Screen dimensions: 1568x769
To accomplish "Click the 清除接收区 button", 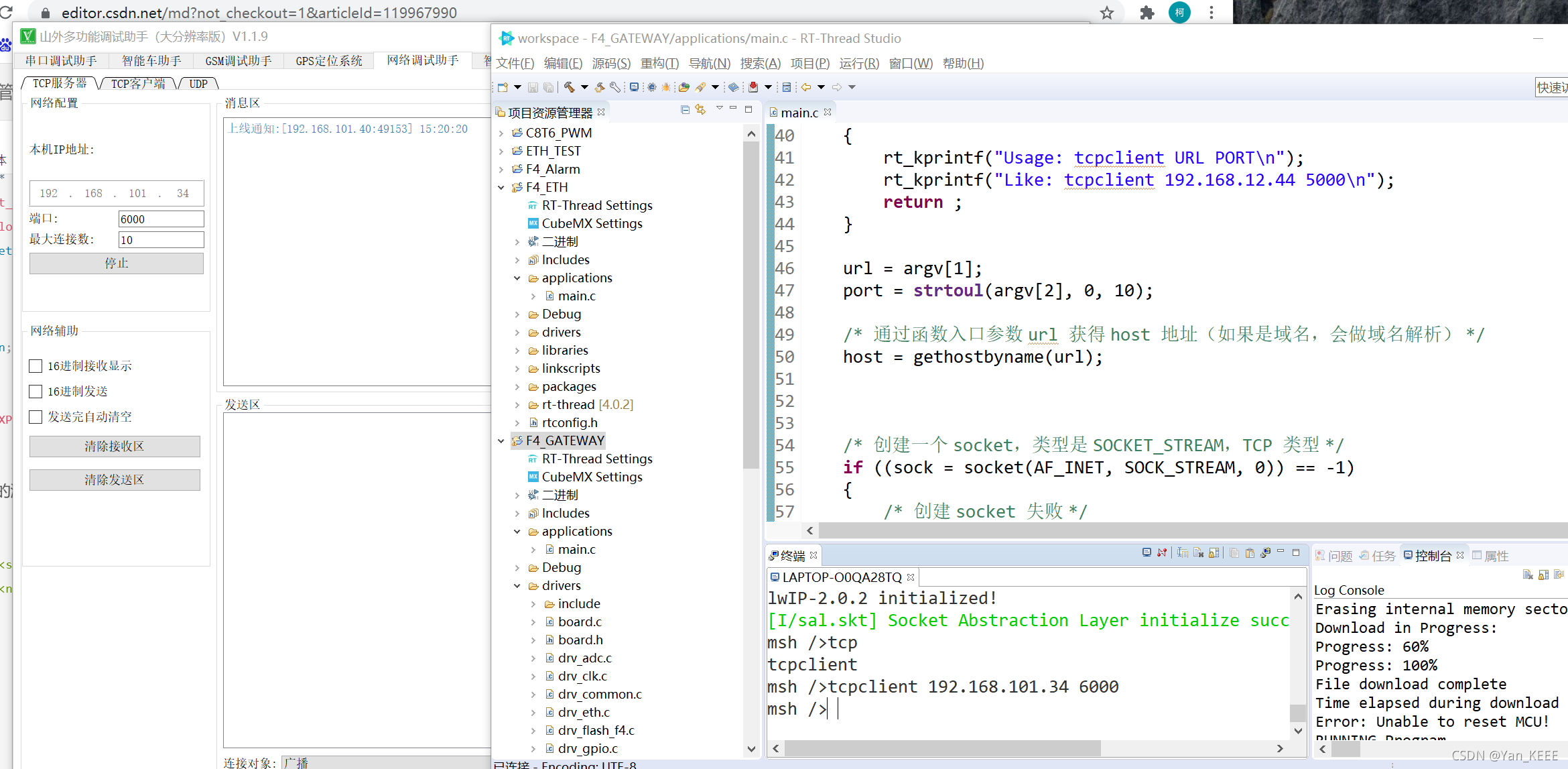I will (x=115, y=447).
